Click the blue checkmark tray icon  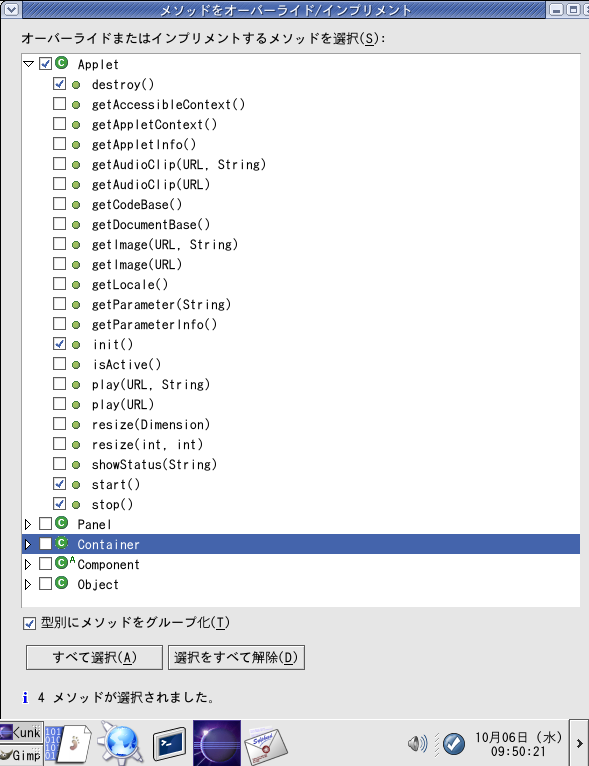point(454,744)
